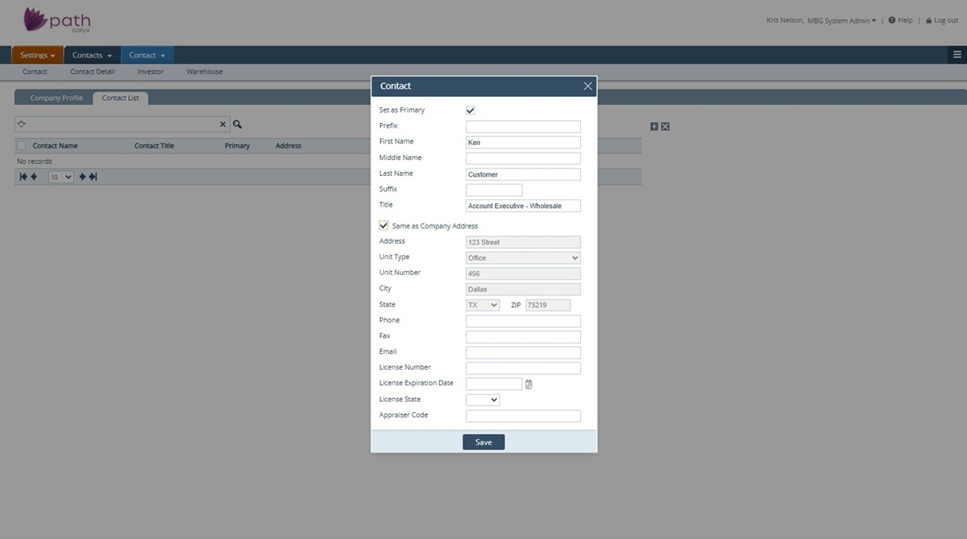Click the Log out link
Image resolution: width=967 pixels, height=539 pixels.
coord(941,20)
